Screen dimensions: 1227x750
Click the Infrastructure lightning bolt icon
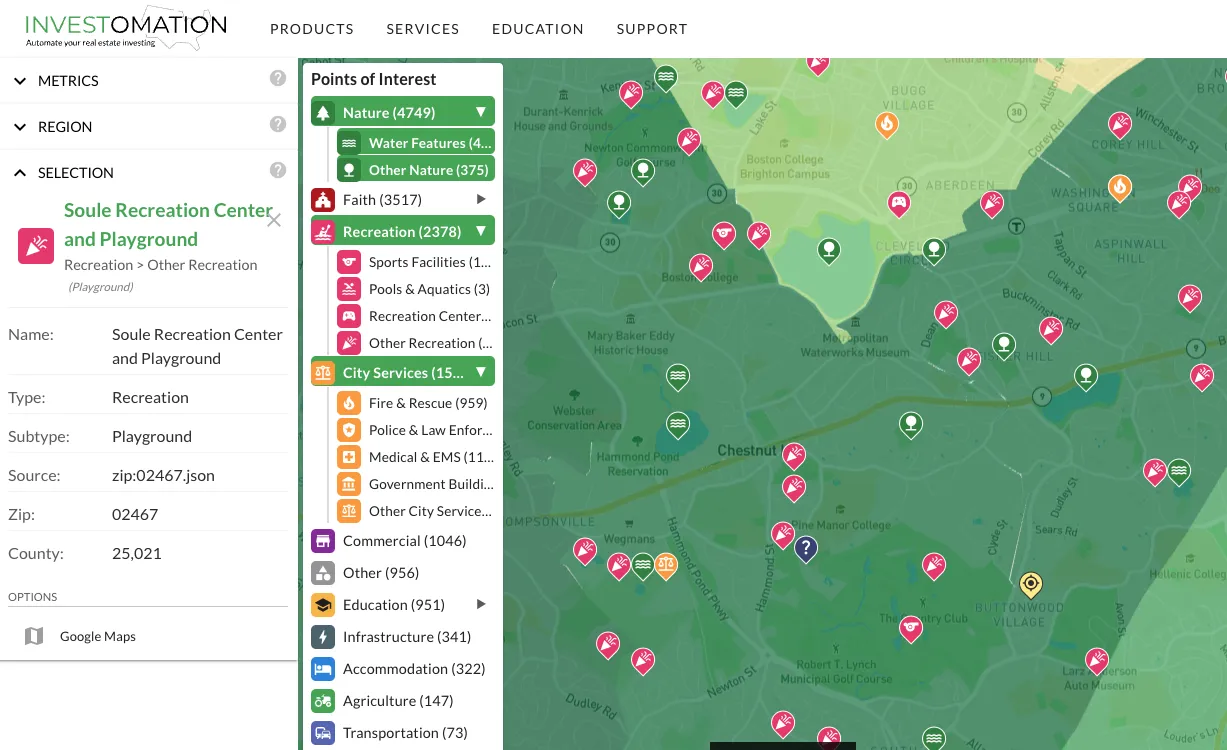click(x=322, y=637)
